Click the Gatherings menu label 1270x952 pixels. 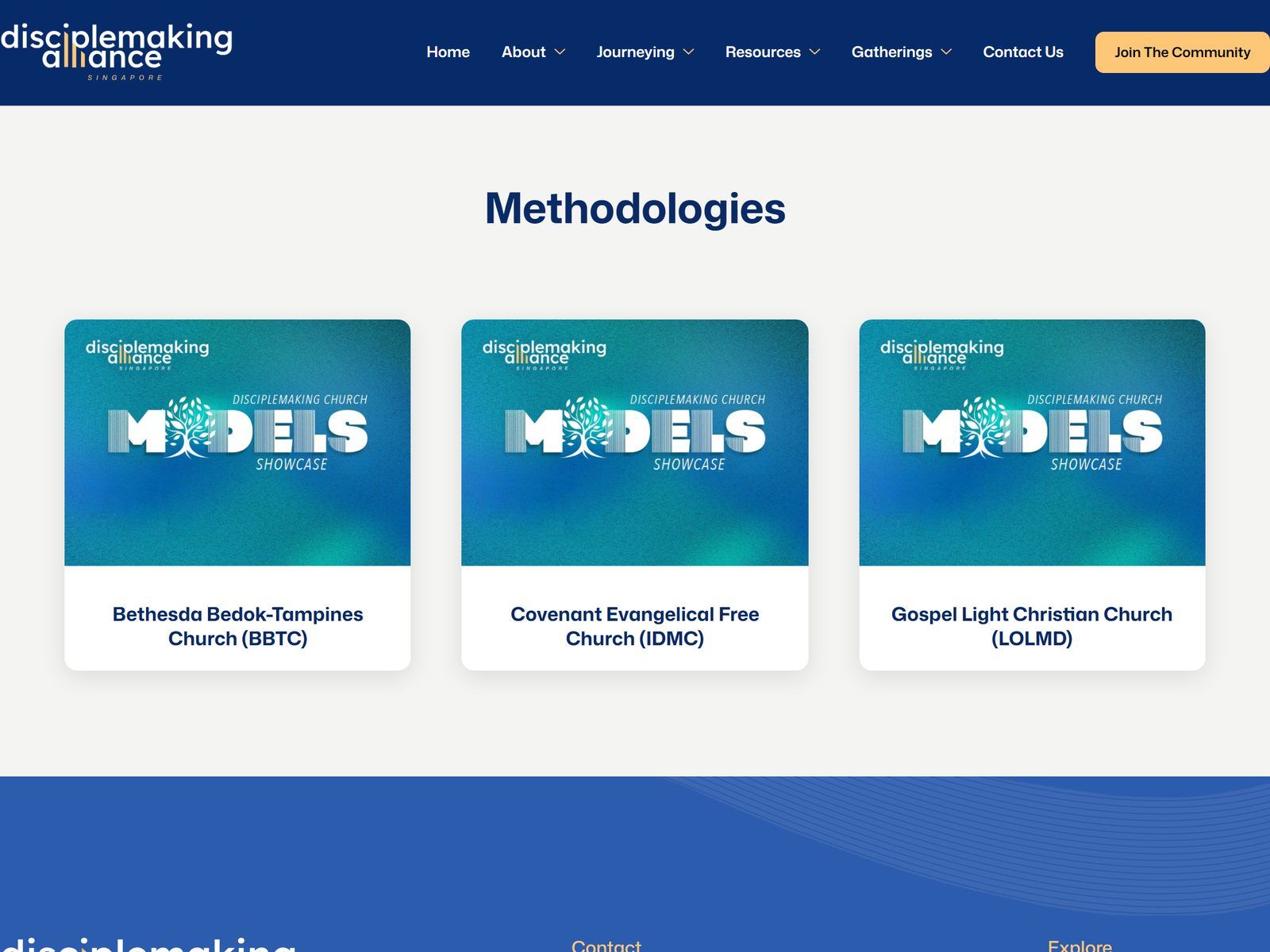[891, 52]
